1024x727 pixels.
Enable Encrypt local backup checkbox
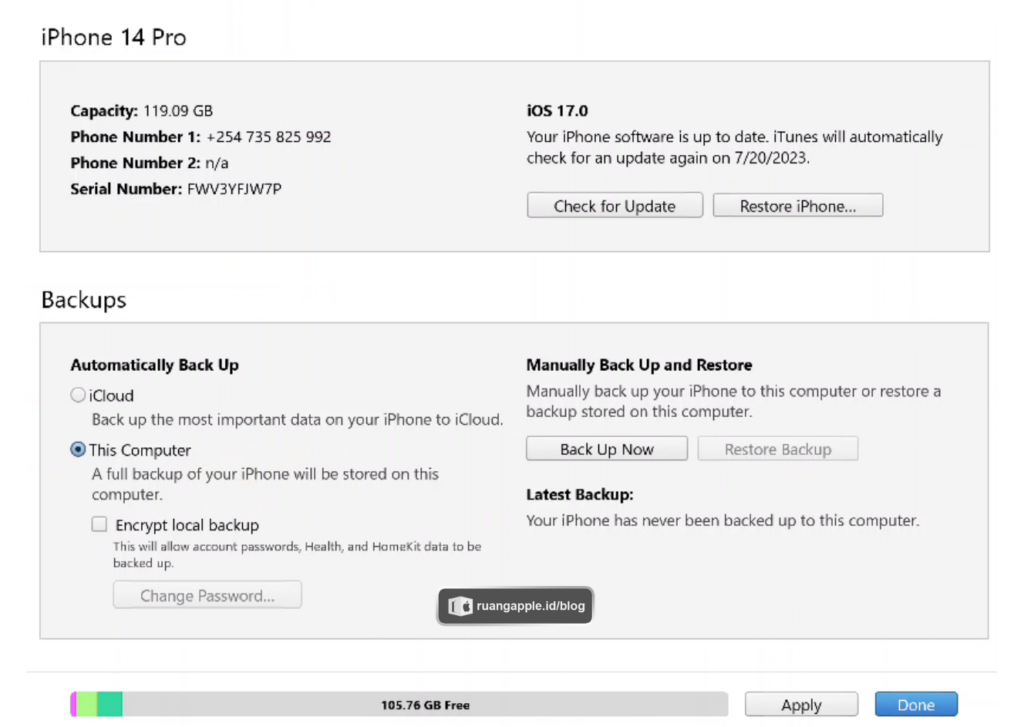[x=99, y=524]
